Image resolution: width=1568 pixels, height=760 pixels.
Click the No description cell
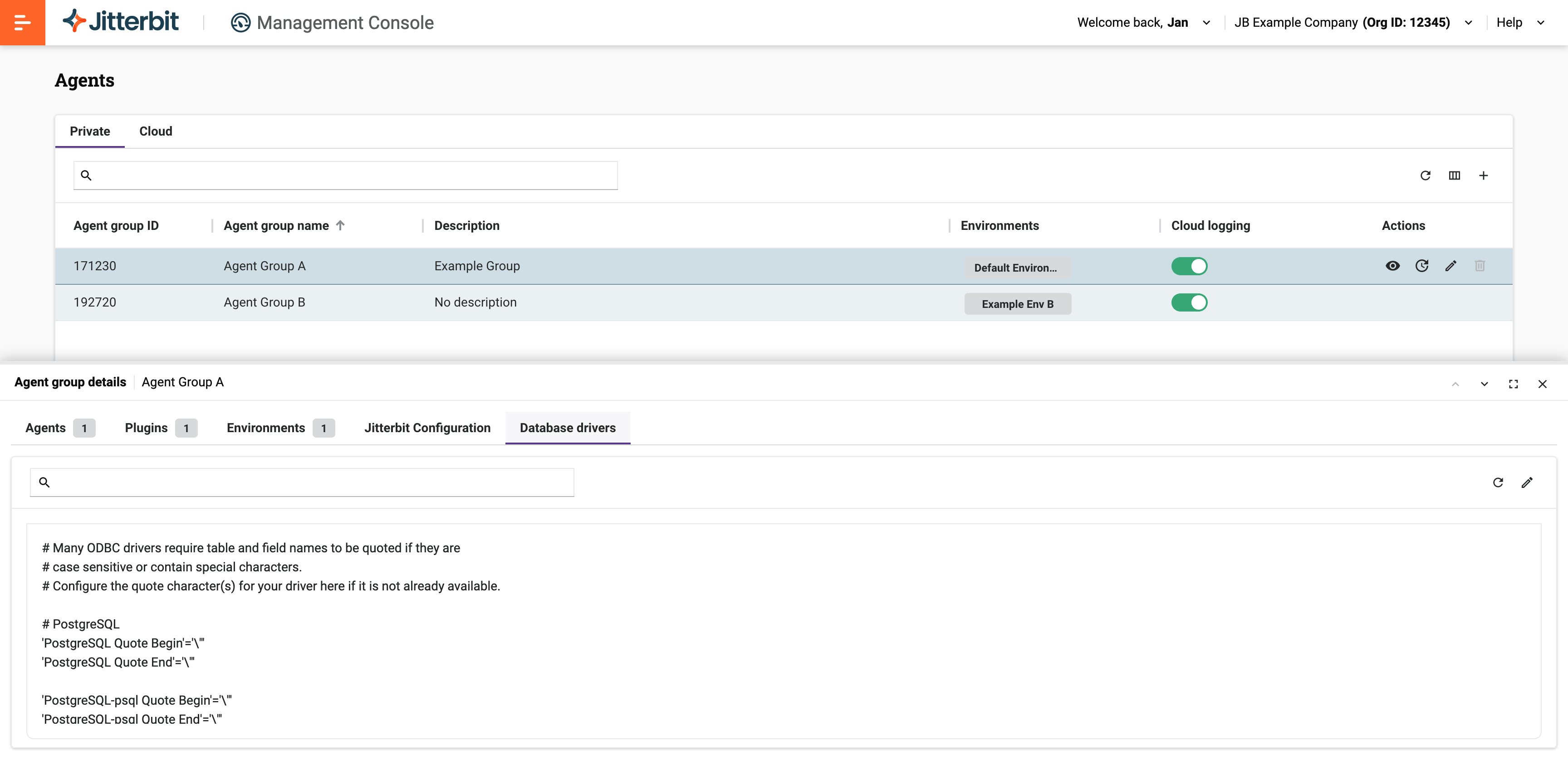coord(475,302)
